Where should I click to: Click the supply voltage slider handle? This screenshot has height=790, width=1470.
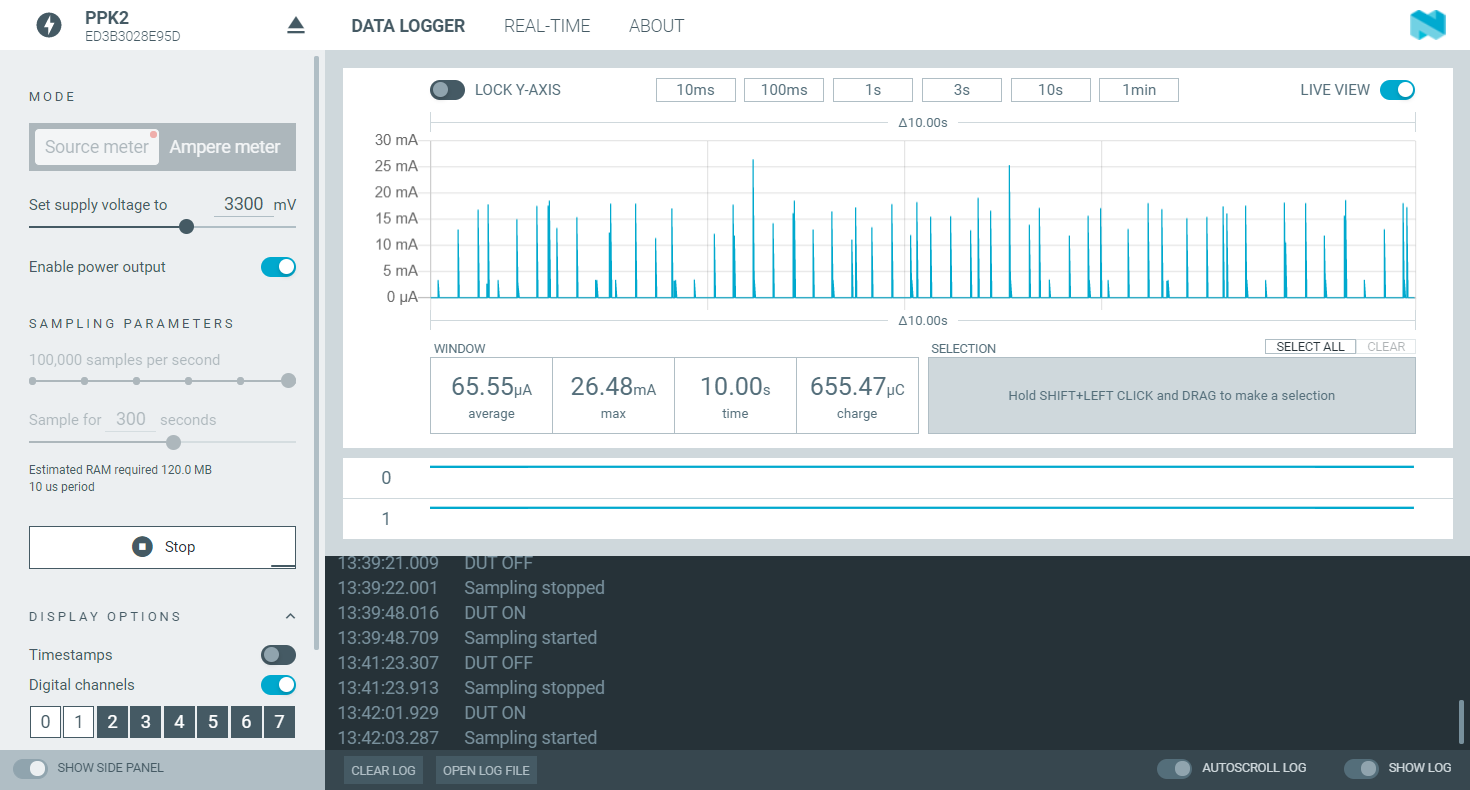[x=186, y=227]
